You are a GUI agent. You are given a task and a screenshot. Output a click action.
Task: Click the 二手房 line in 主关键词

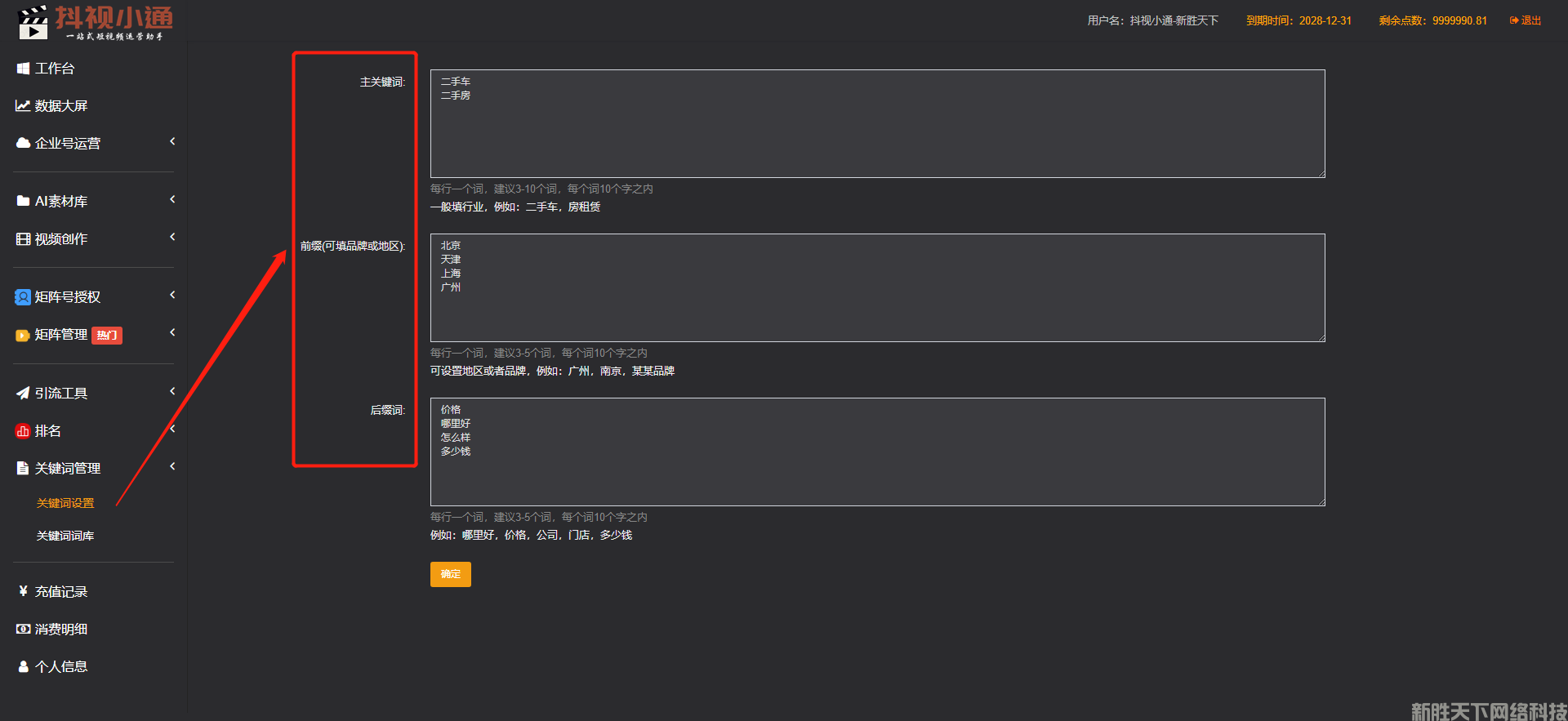[456, 96]
